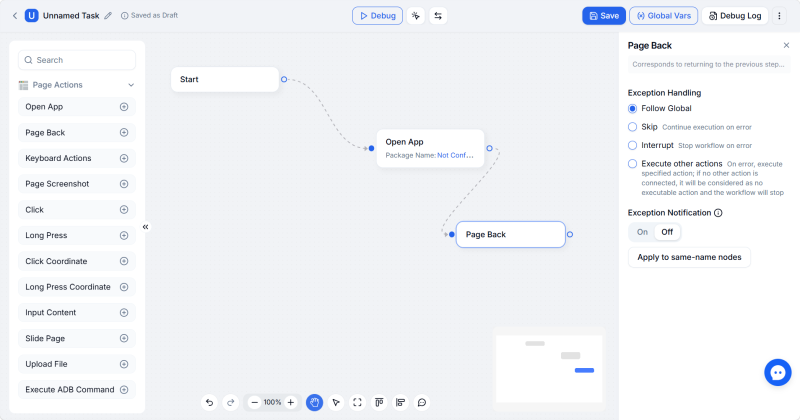Close the Page Back properties panel
Screen dimensions: 800x420
[786, 45]
